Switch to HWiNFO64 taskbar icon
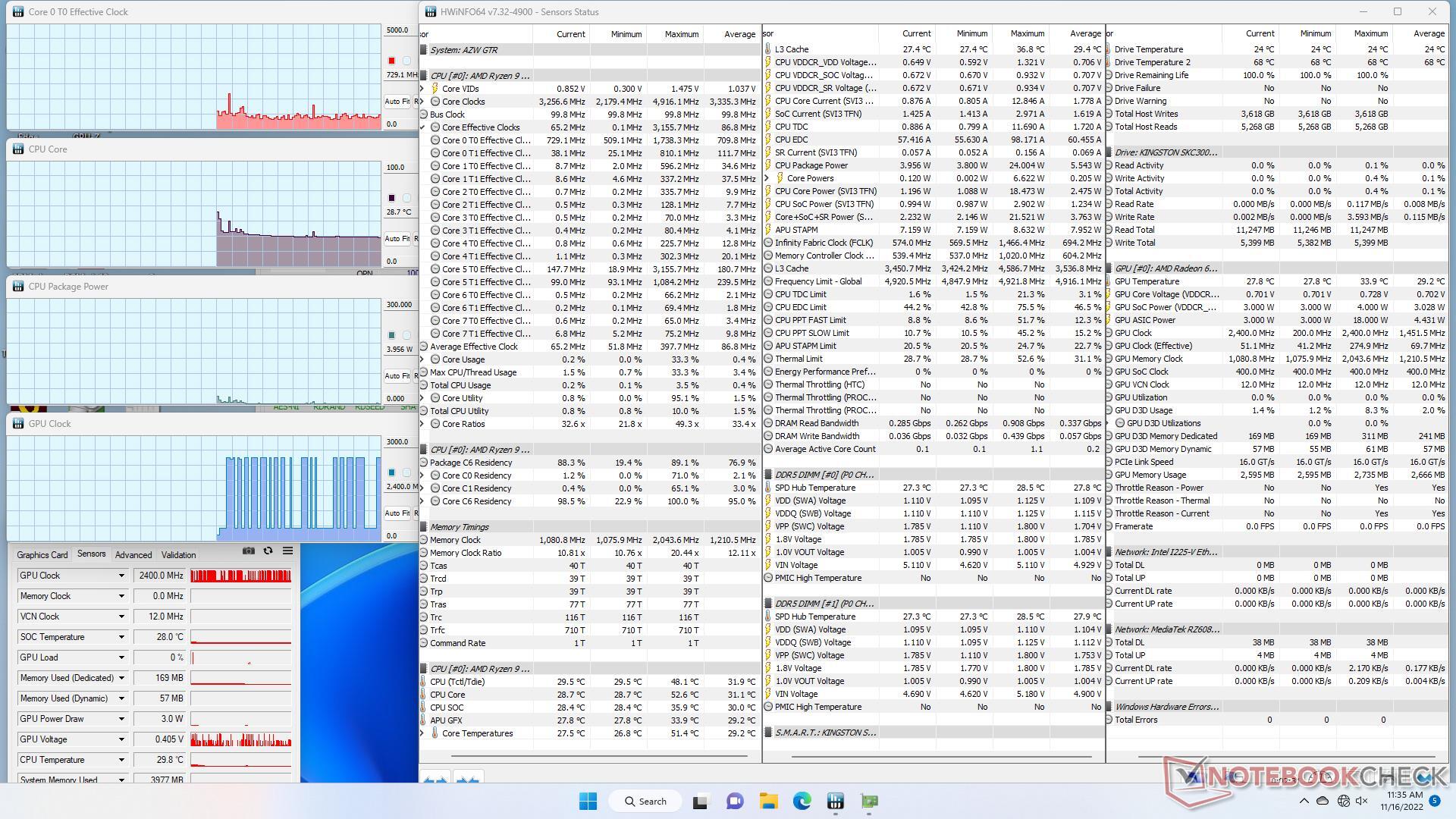1456x819 pixels. 836,801
